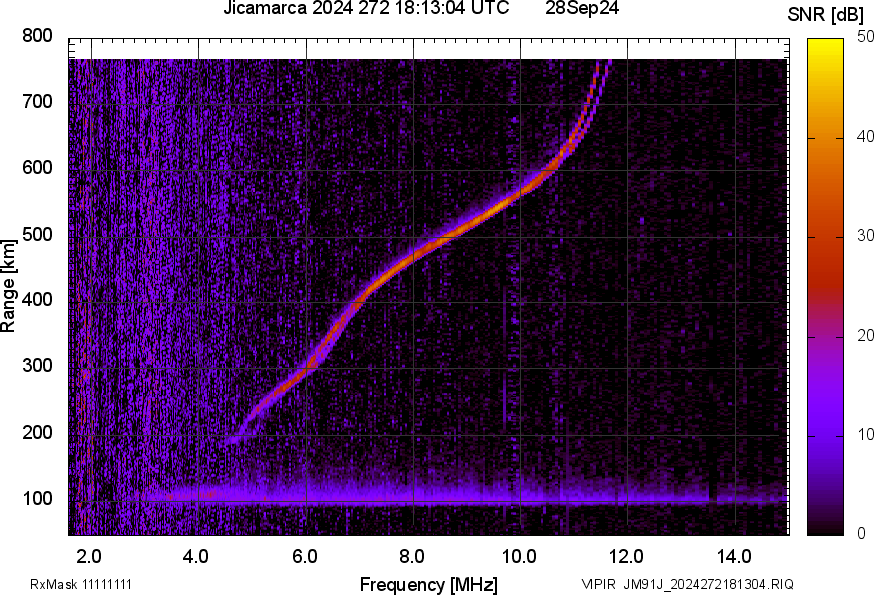
Task: Click colorbar tick label "10"
Action: tap(866, 434)
